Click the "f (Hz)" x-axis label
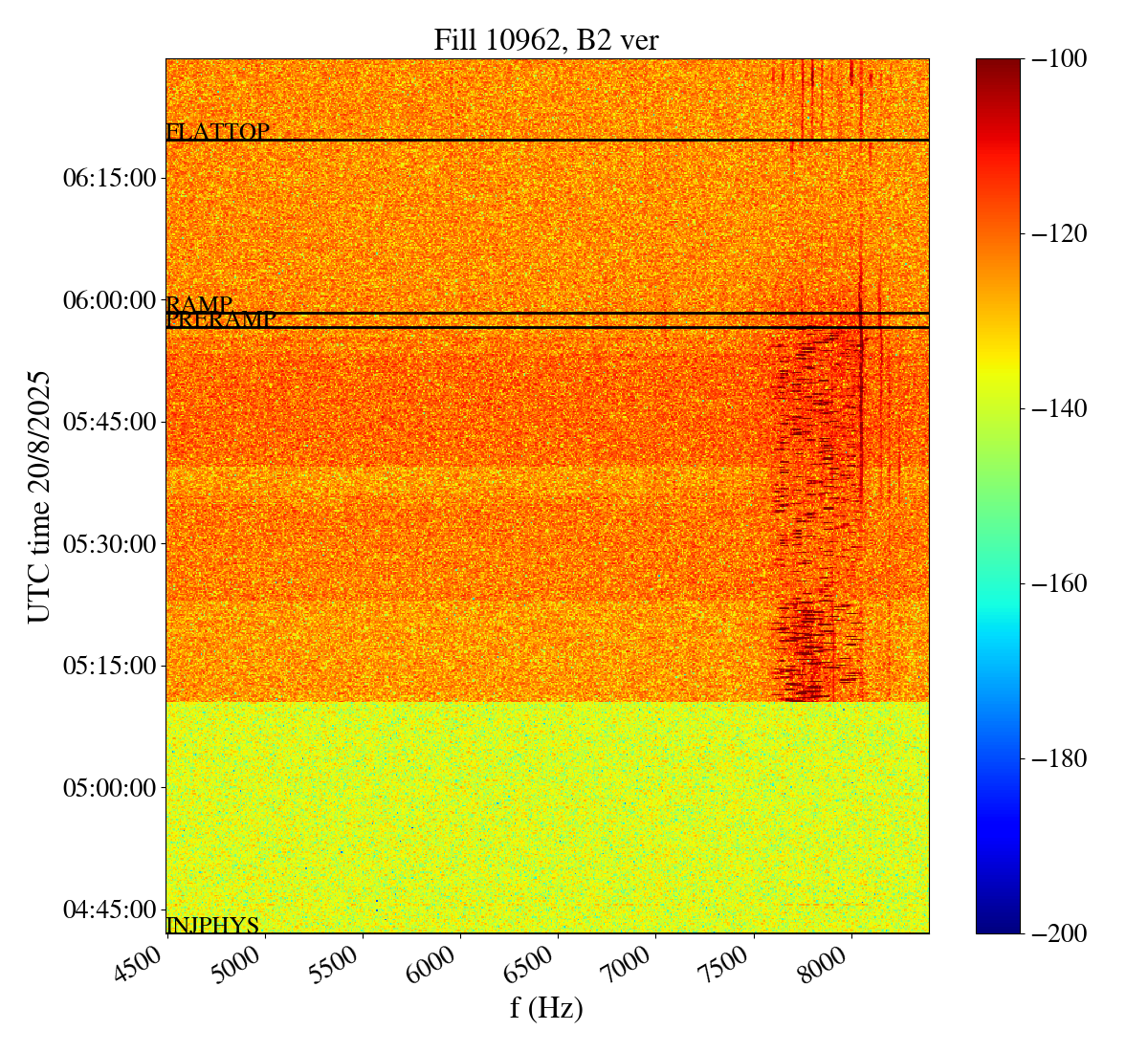Image resolution: width=1148 pixels, height=1052 pixels. [x=546, y=1008]
